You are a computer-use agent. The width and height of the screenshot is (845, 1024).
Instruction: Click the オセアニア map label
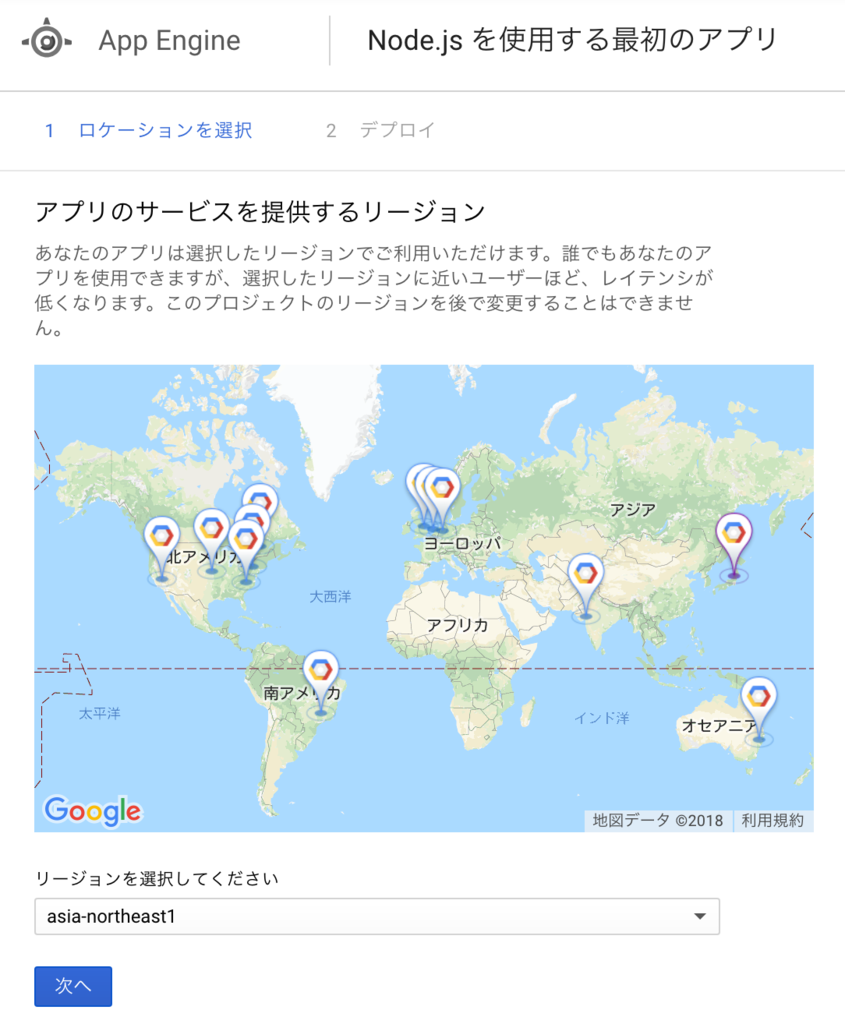pyautogui.click(x=718, y=726)
